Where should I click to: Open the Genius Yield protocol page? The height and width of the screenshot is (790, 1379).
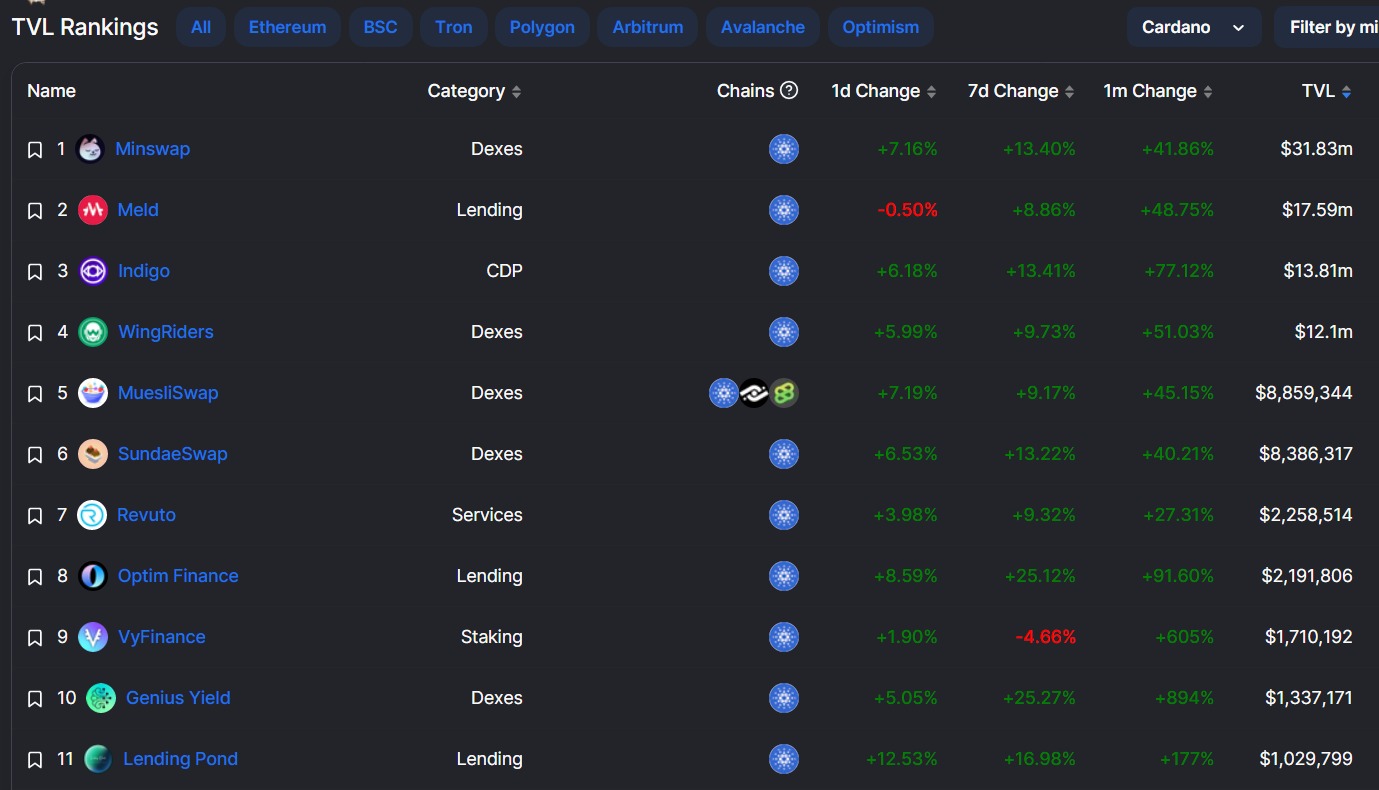coord(178,698)
